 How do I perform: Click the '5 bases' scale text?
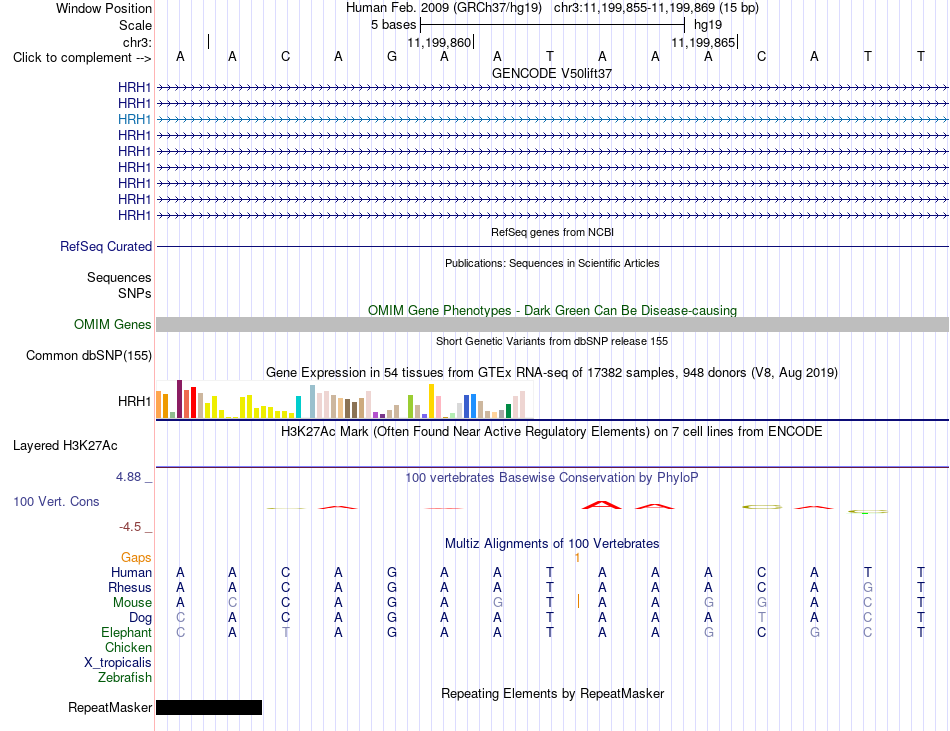[x=393, y=25]
